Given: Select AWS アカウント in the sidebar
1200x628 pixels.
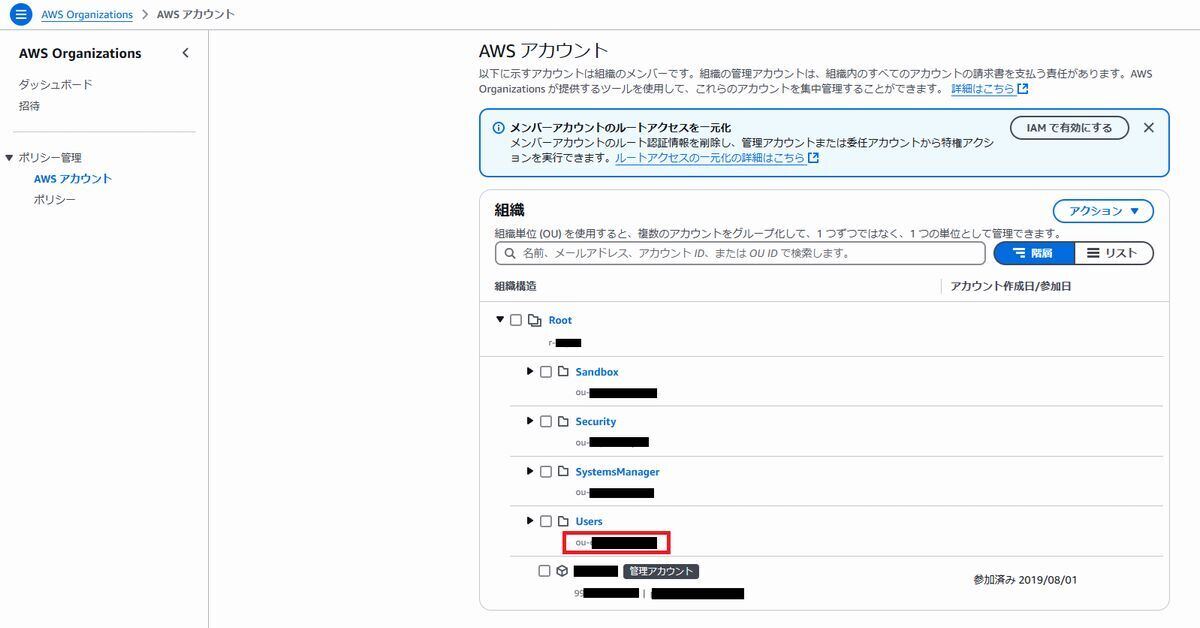Looking at the screenshot, I should click(73, 179).
